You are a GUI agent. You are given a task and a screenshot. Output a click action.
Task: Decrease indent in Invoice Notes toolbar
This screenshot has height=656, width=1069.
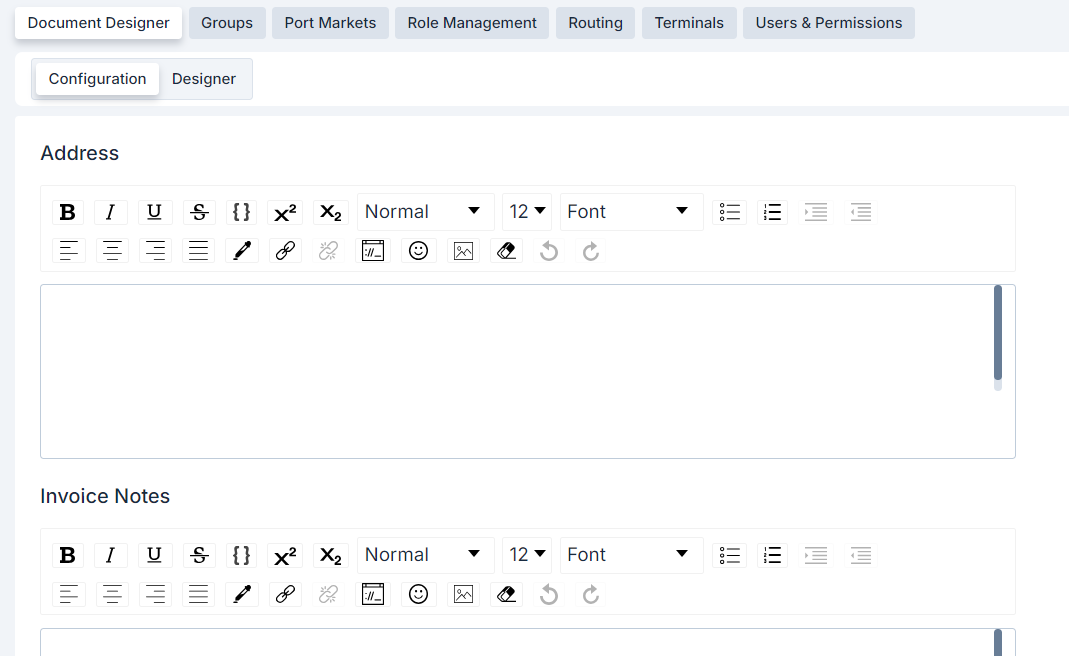[860, 555]
